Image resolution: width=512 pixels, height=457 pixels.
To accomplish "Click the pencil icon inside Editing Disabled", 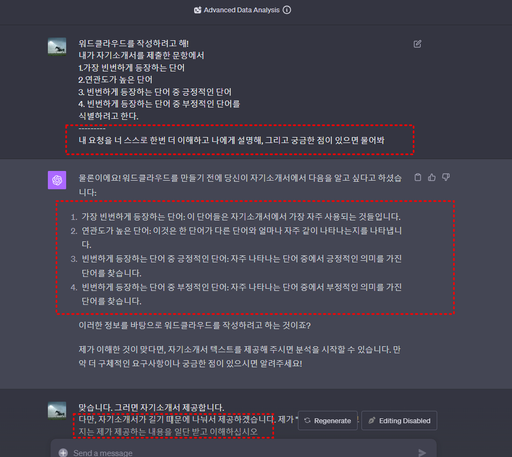I will 372,421.
